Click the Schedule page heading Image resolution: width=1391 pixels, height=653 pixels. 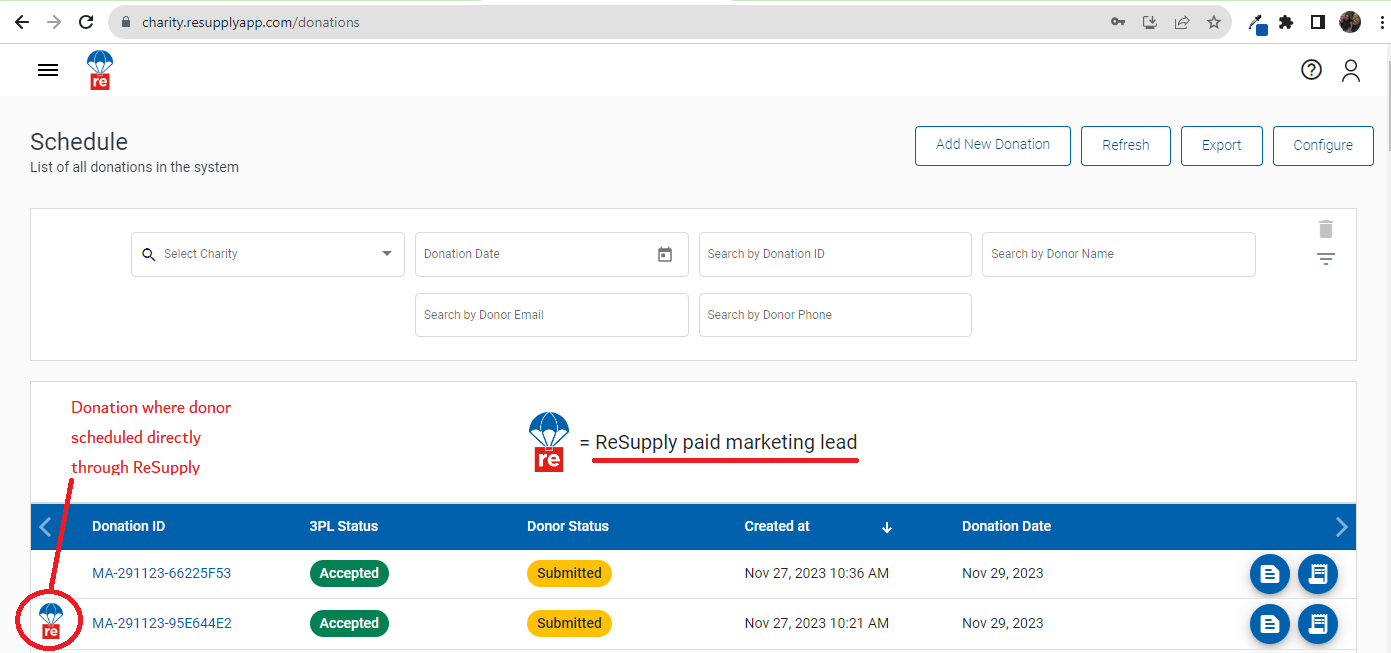(x=79, y=142)
